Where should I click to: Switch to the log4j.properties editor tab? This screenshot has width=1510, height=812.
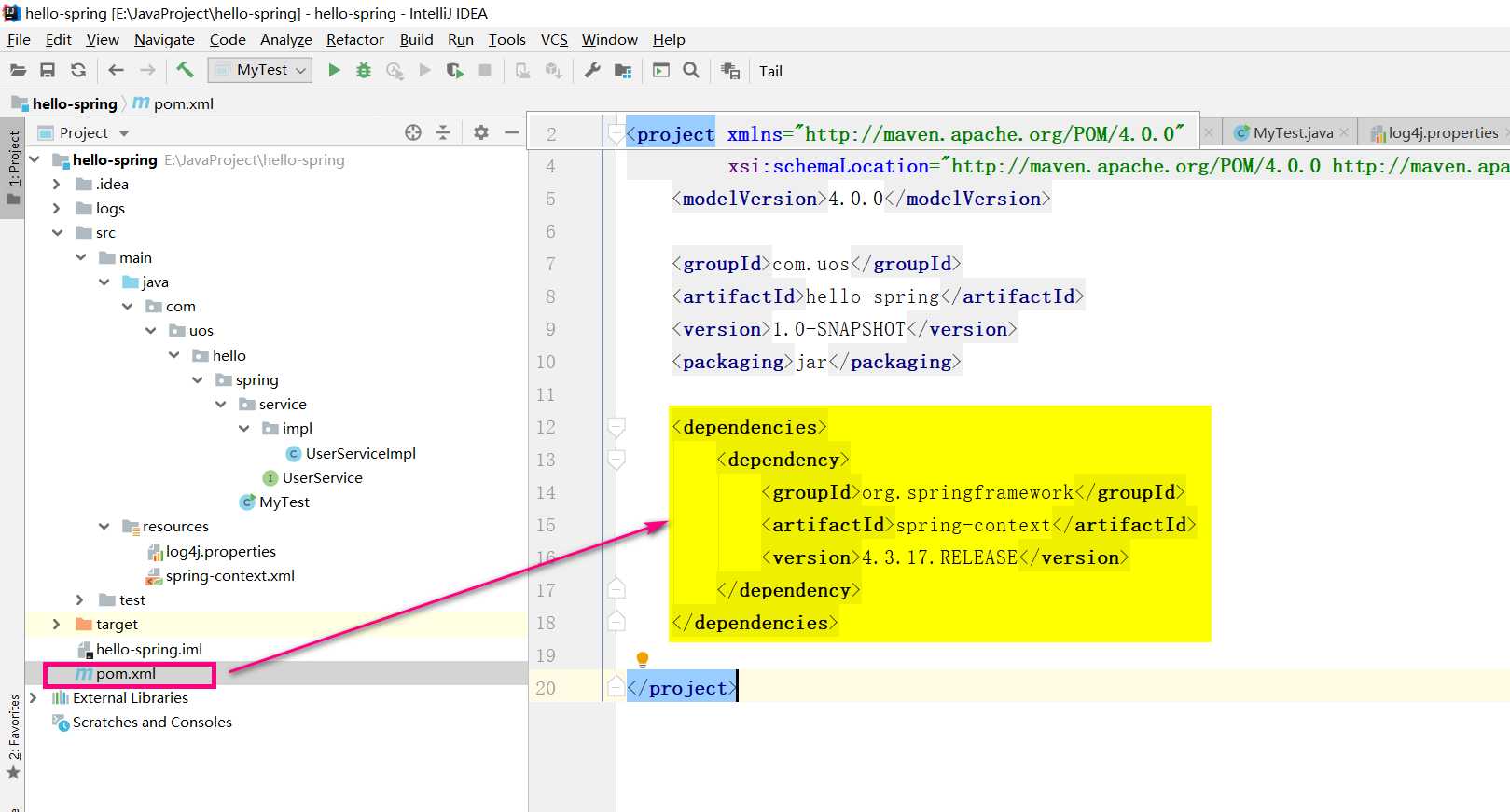(1443, 132)
